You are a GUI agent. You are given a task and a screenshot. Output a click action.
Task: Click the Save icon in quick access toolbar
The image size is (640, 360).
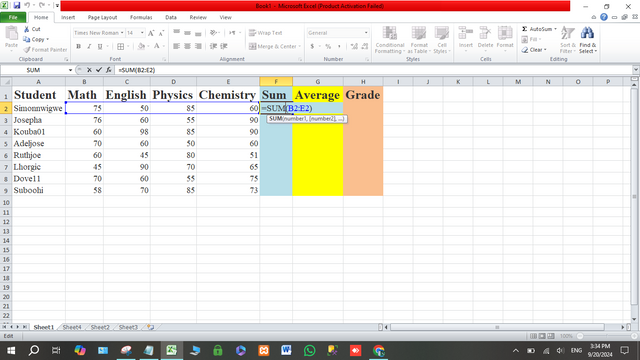[x=17, y=6]
